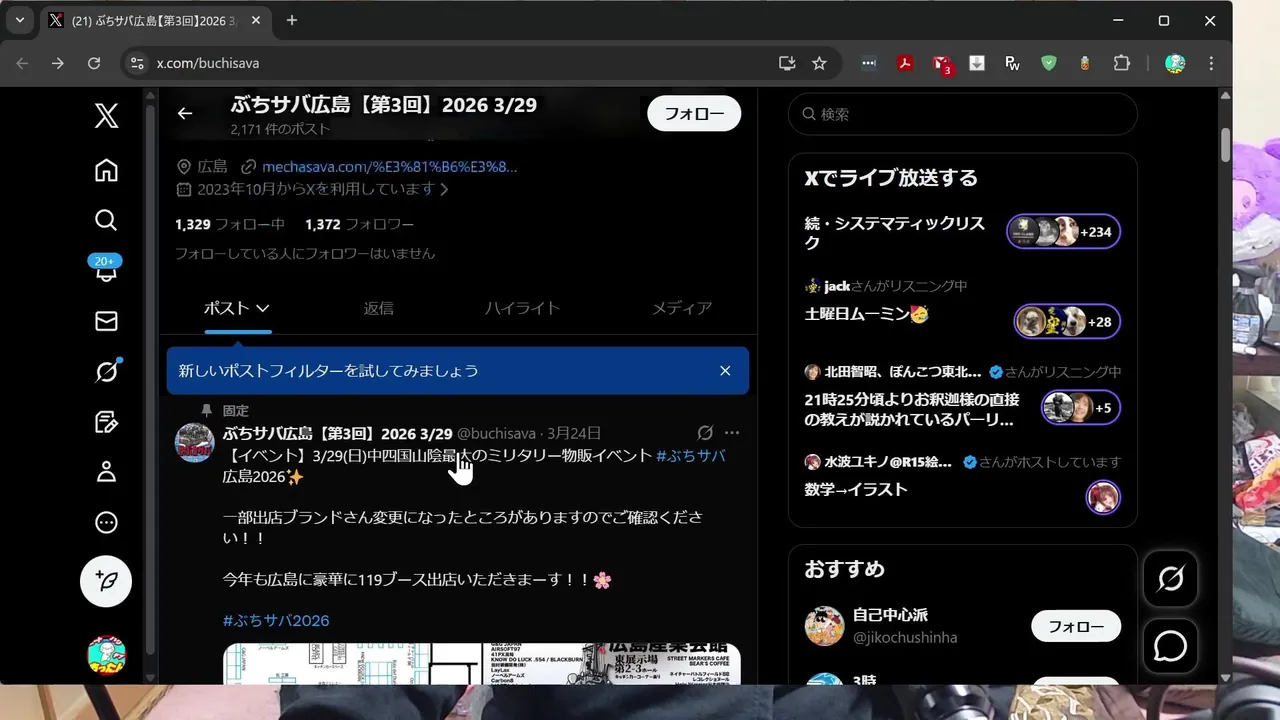Select the ぶちサバ広島 browser tab

[x=155, y=20]
